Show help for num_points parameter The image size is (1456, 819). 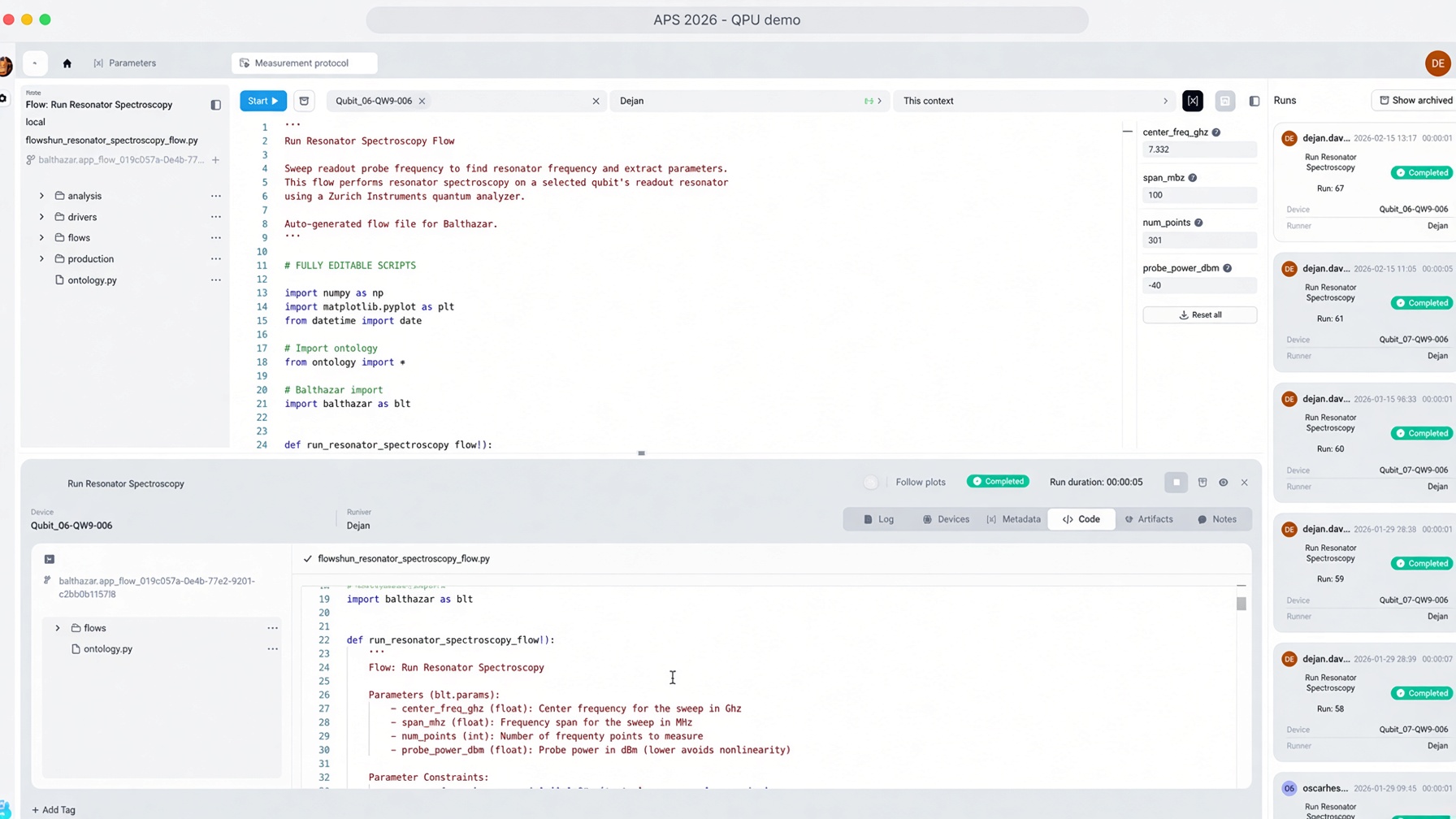click(1198, 223)
